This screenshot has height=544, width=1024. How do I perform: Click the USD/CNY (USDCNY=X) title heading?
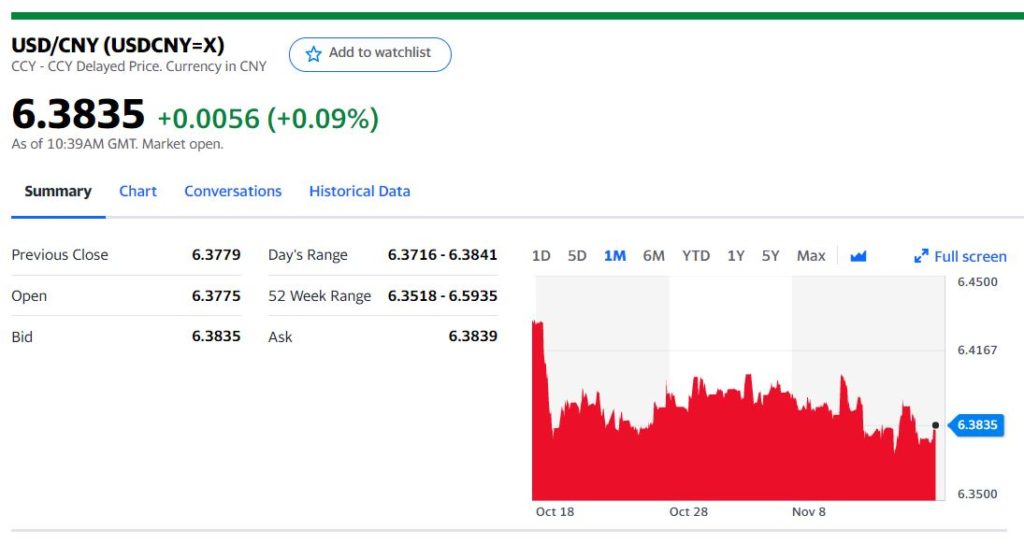[118, 46]
